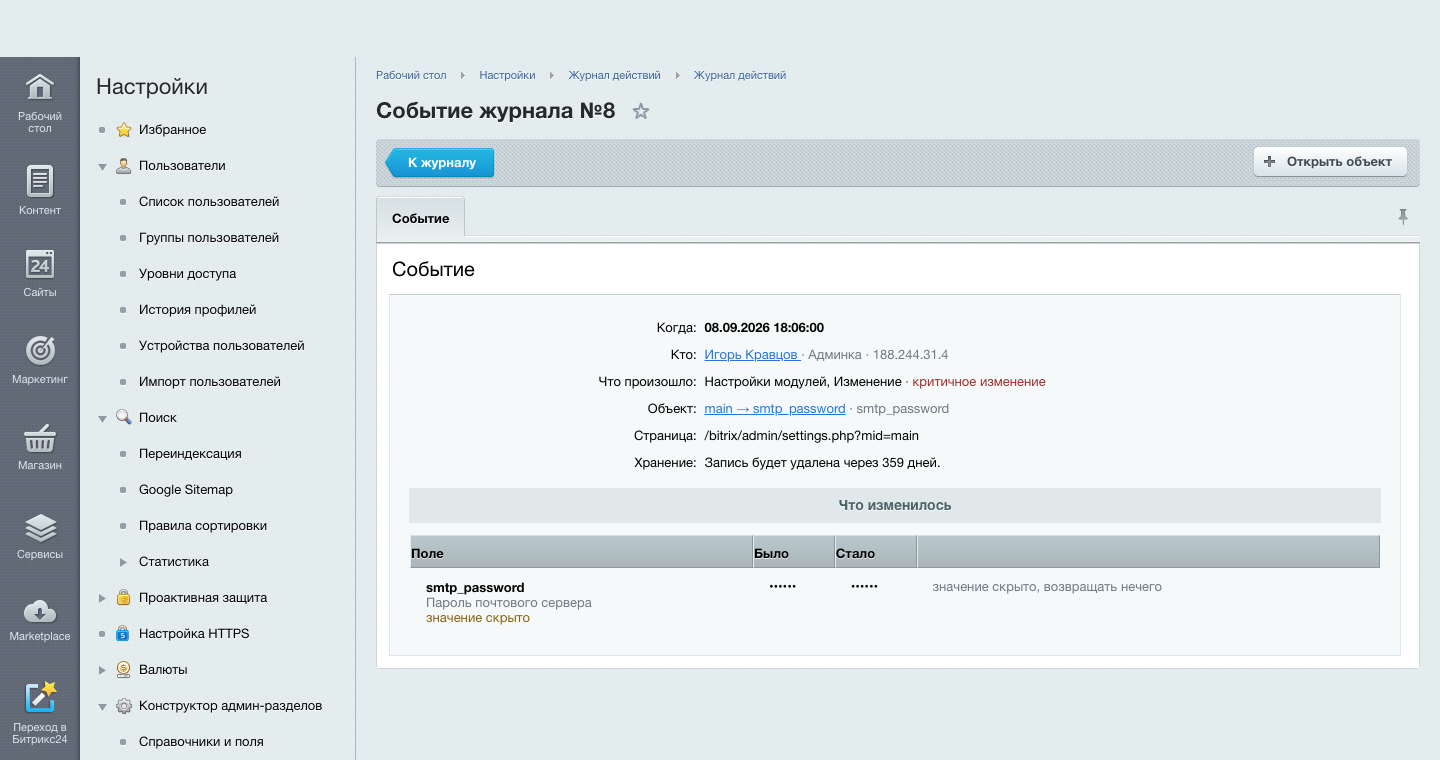Collapse the Поиск tree section
Screen dimensions: 1440x760
[102, 419]
